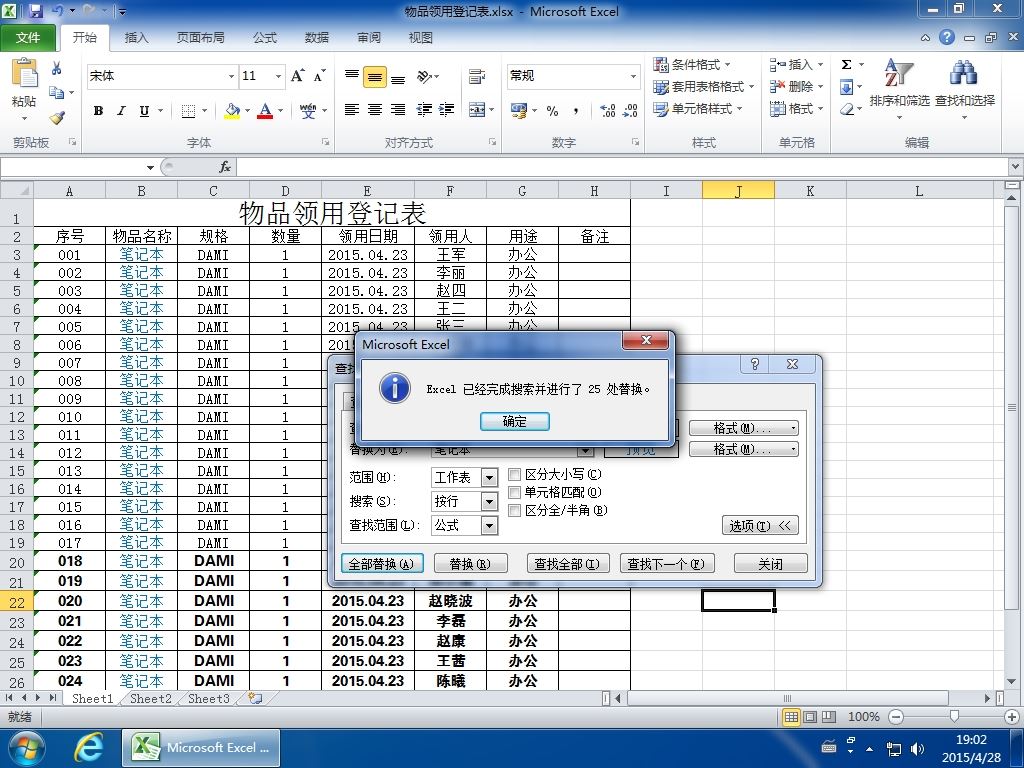Click the Bottom Align icon
Image resolution: width=1024 pixels, height=768 pixels.
(x=398, y=77)
